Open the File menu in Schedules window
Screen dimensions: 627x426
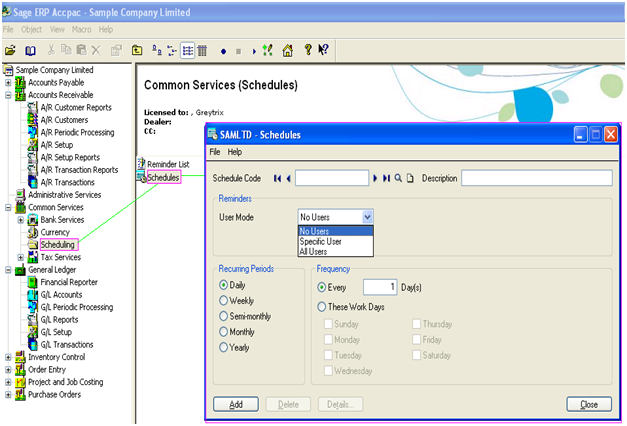[x=215, y=152]
